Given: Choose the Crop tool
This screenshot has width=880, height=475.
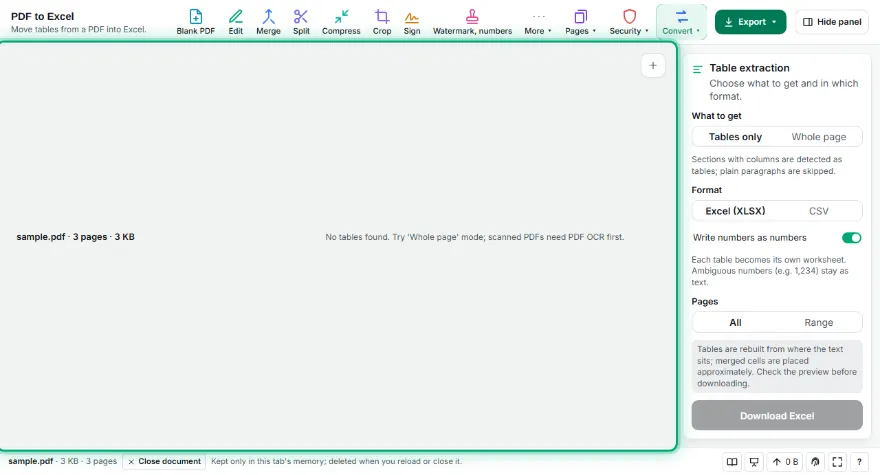Looking at the screenshot, I should (382, 22).
